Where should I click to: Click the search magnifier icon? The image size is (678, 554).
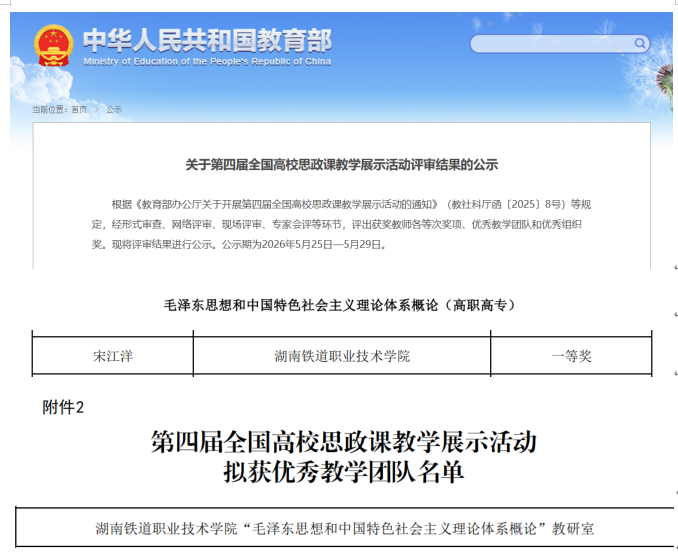[640, 43]
